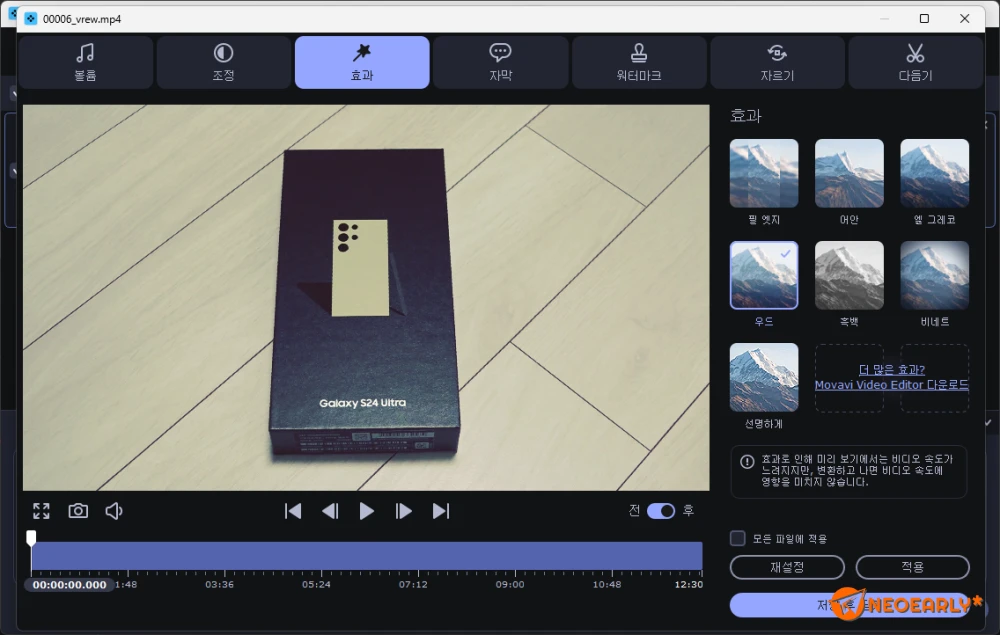Maximize the 00006_vrew.mp4 window

924,18
